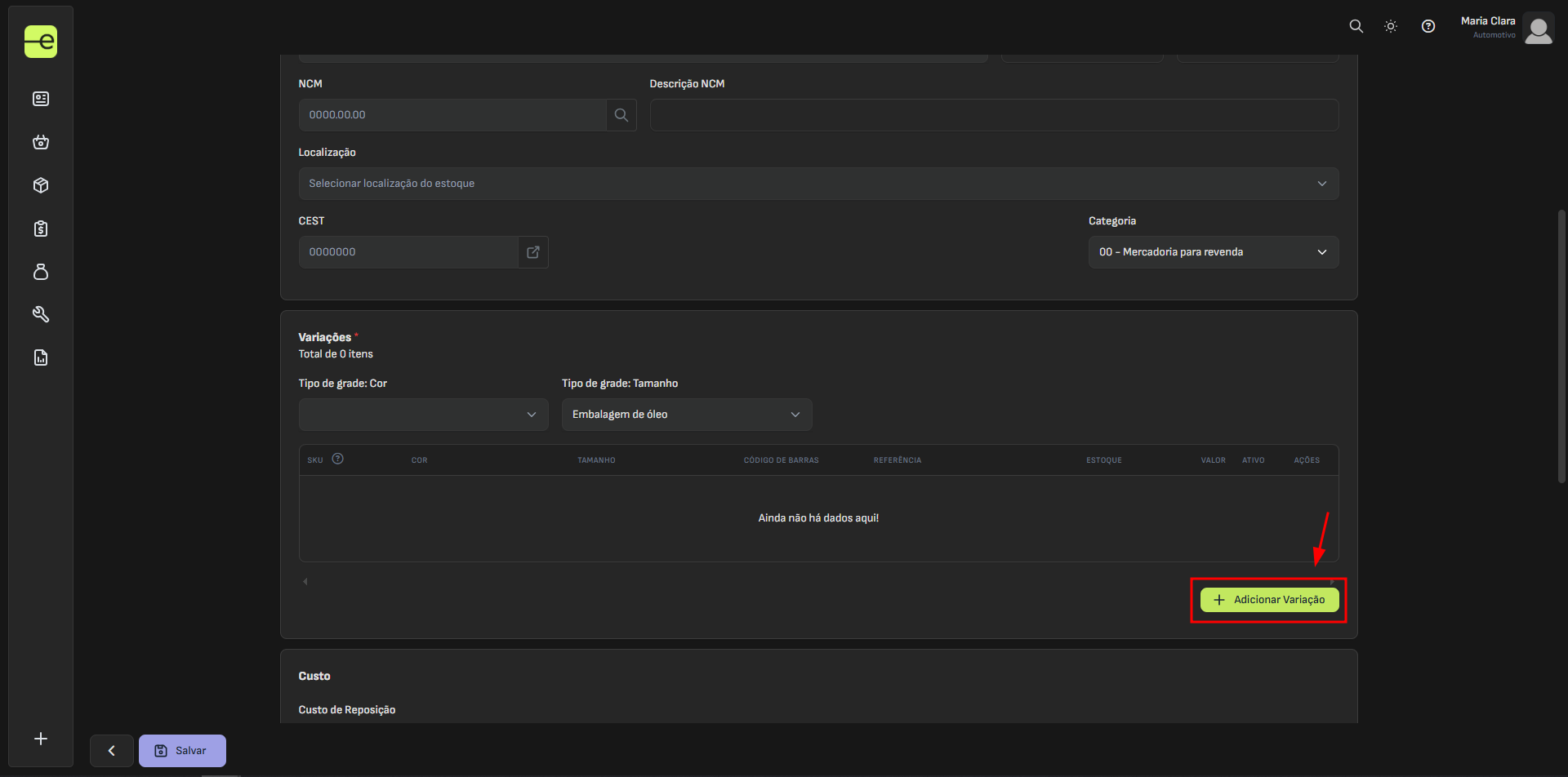
Task: Open the contacts card sidebar icon
Action: click(41, 99)
